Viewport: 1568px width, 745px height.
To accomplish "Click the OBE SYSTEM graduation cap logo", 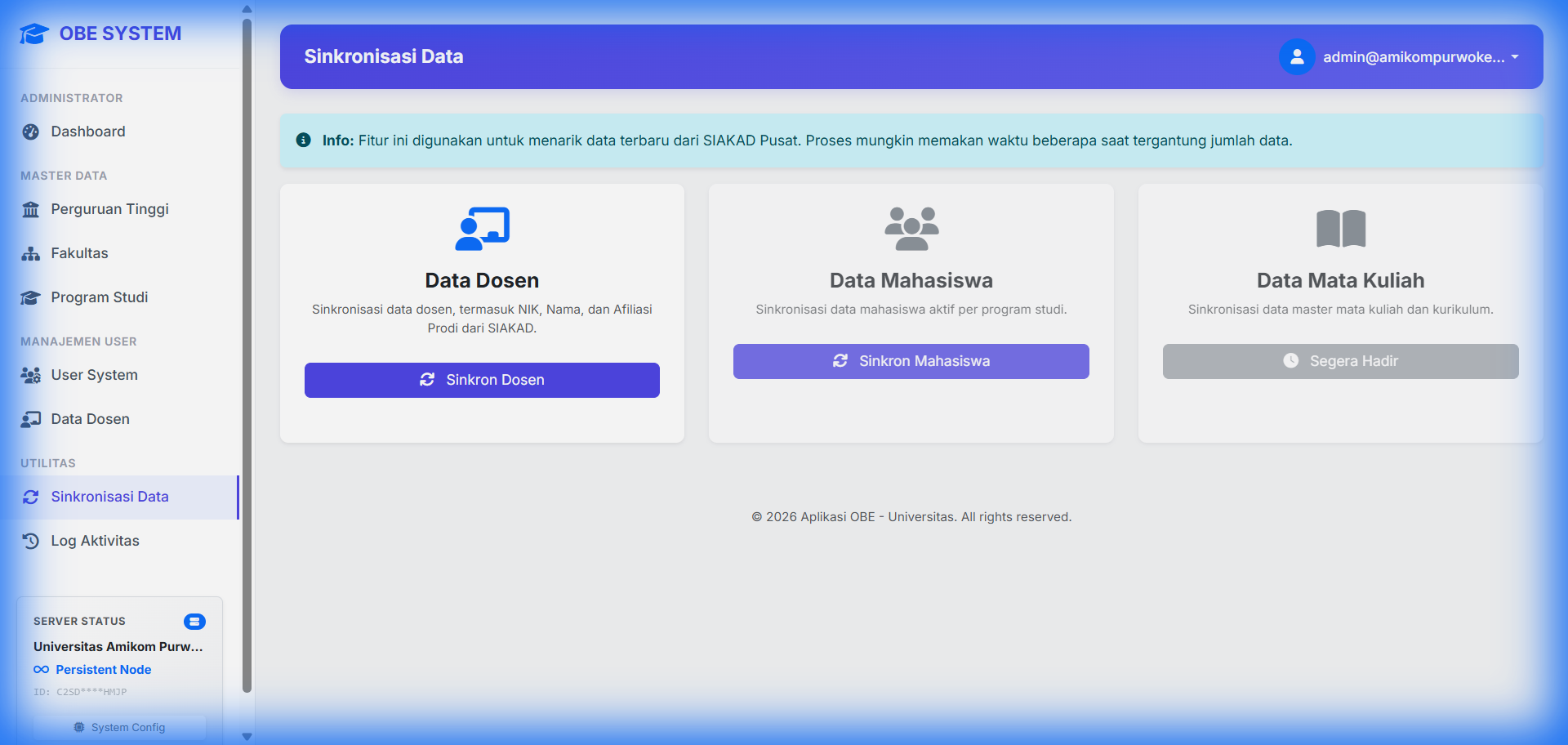I will click(x=33, y=34).
